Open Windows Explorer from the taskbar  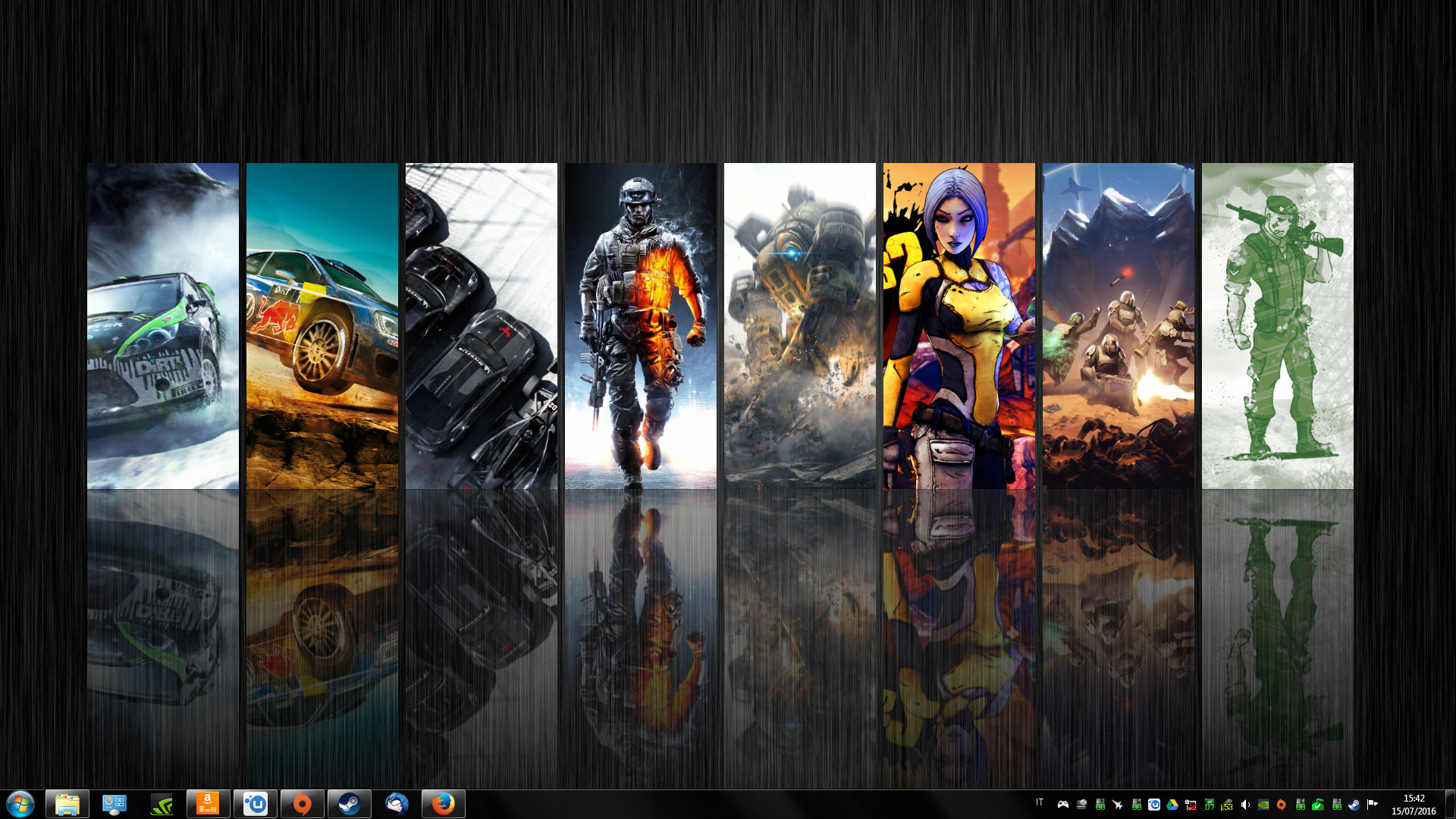67,804
